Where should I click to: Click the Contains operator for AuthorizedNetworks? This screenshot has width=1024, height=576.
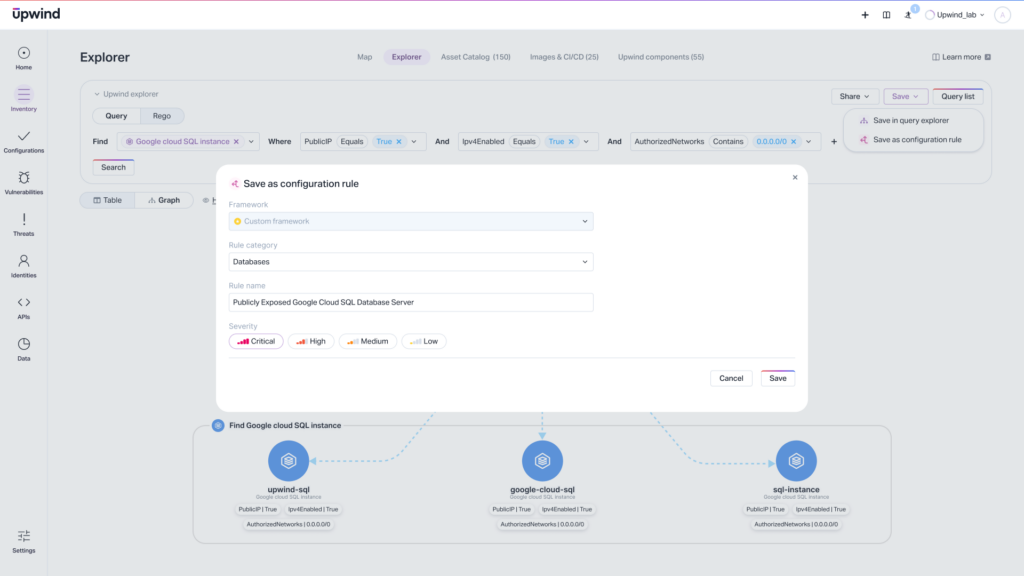(x=728, y=142)
